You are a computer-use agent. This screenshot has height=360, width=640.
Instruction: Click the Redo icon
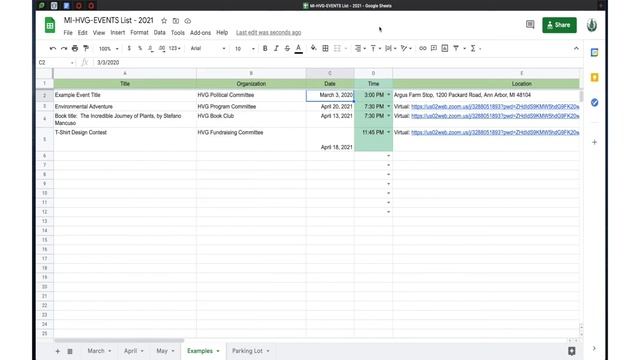click(64, 48)
